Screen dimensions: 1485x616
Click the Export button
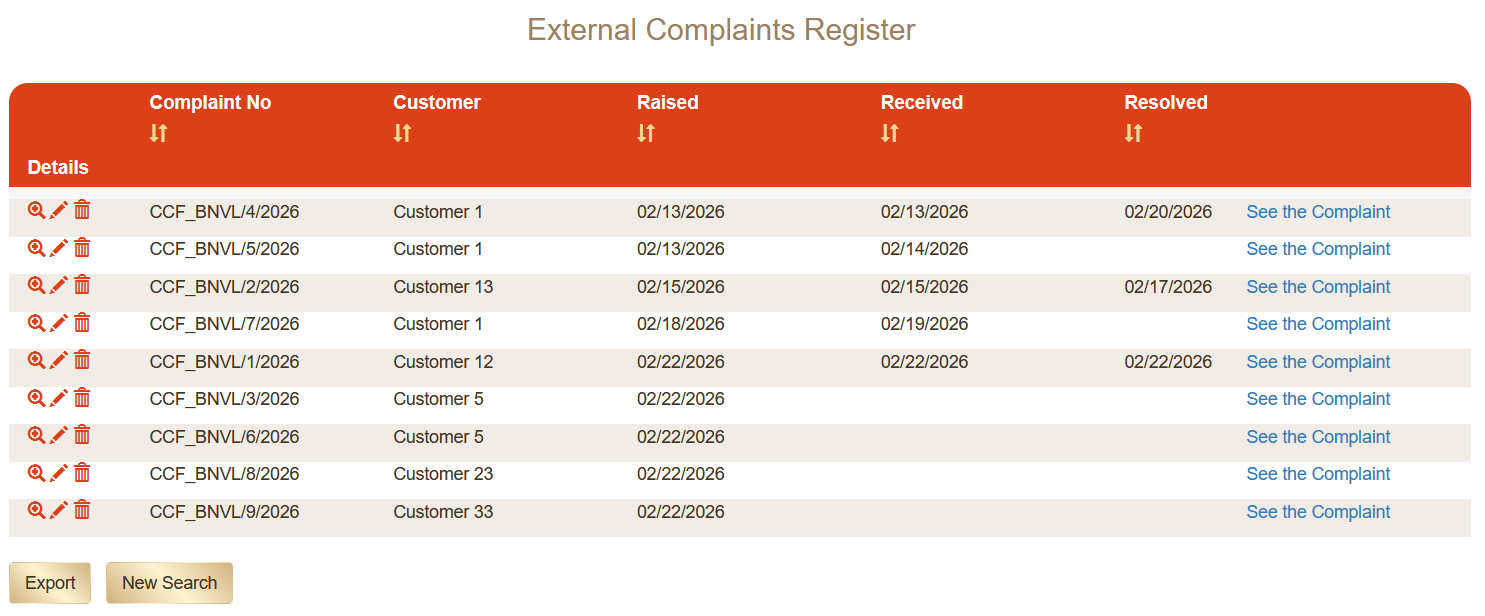point(50,583)
